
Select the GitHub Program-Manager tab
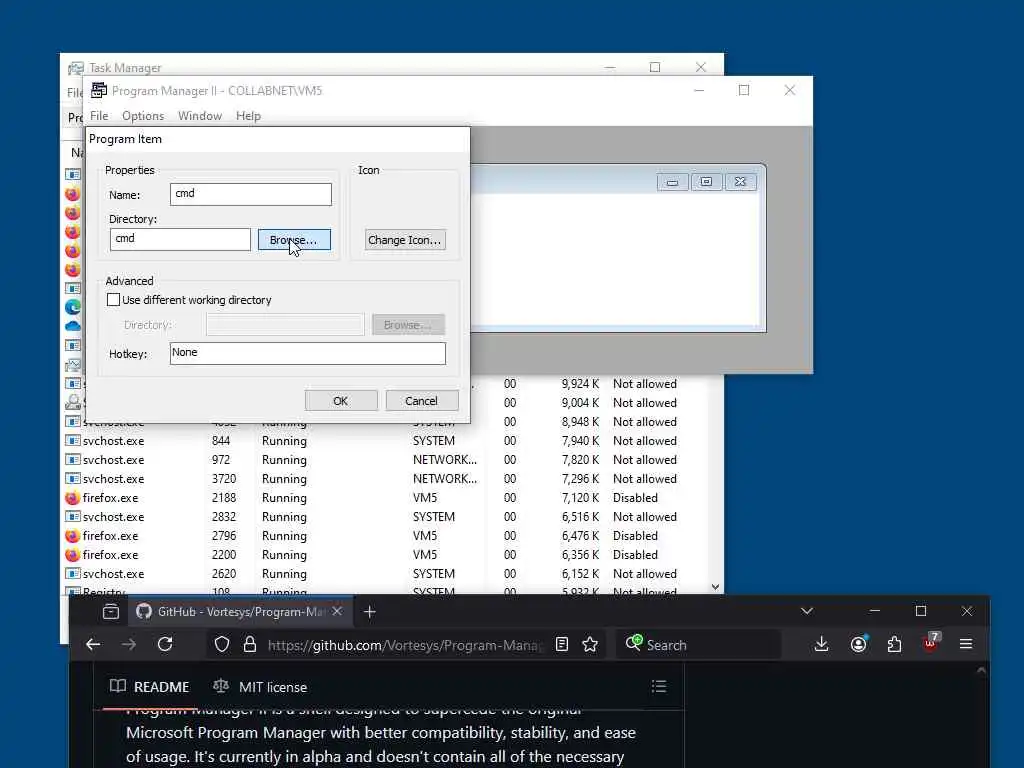[238, 612]
